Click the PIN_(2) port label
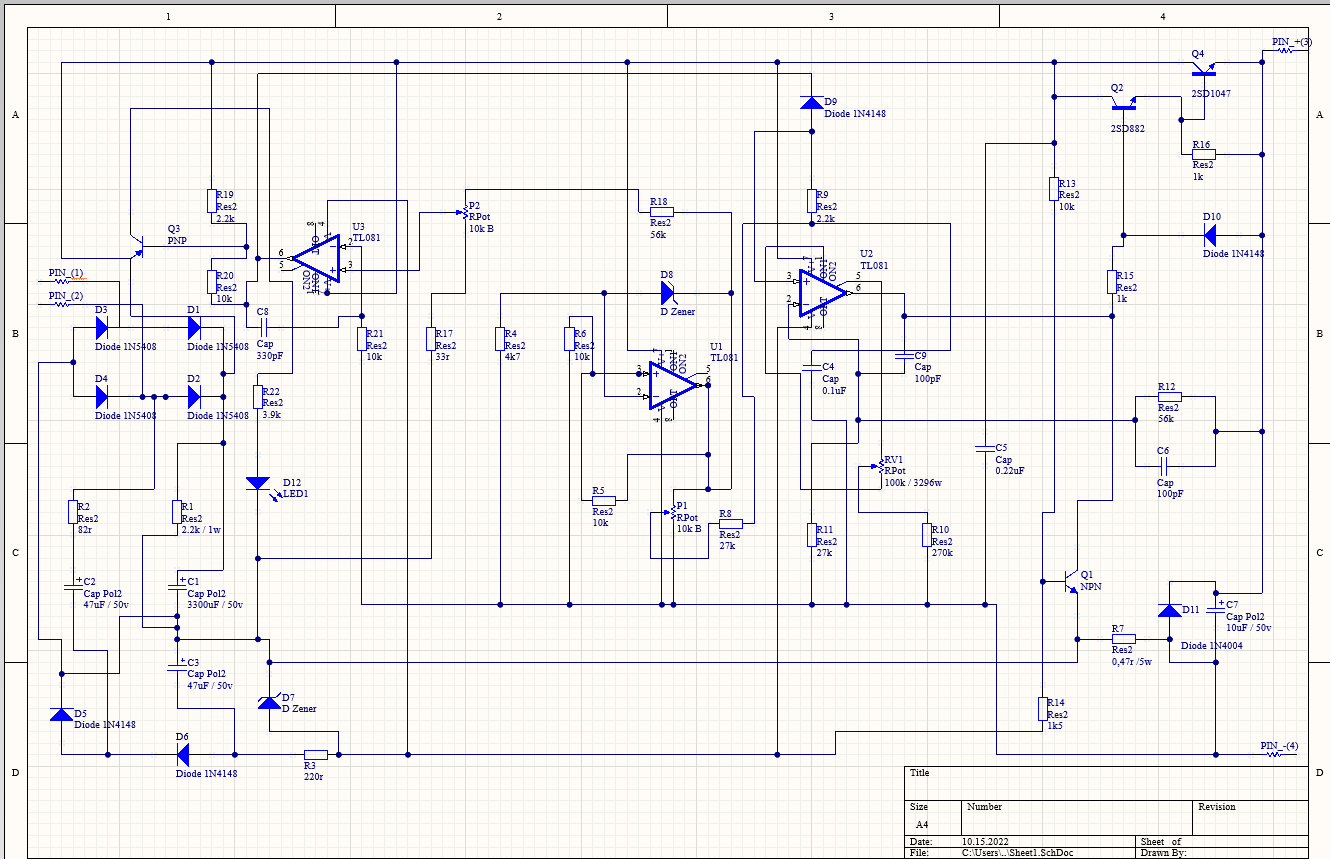The image size is (1330, 859). coord(66,297)
